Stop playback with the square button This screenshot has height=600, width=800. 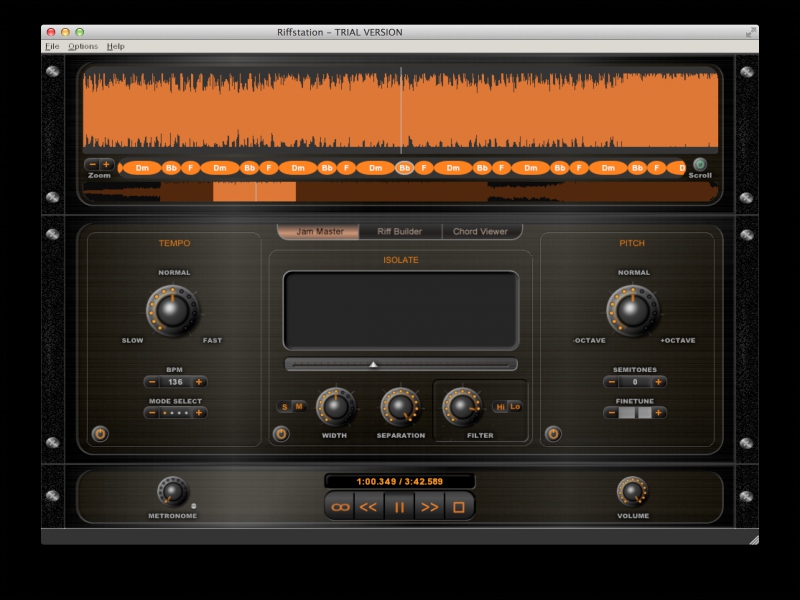[459, 507]
